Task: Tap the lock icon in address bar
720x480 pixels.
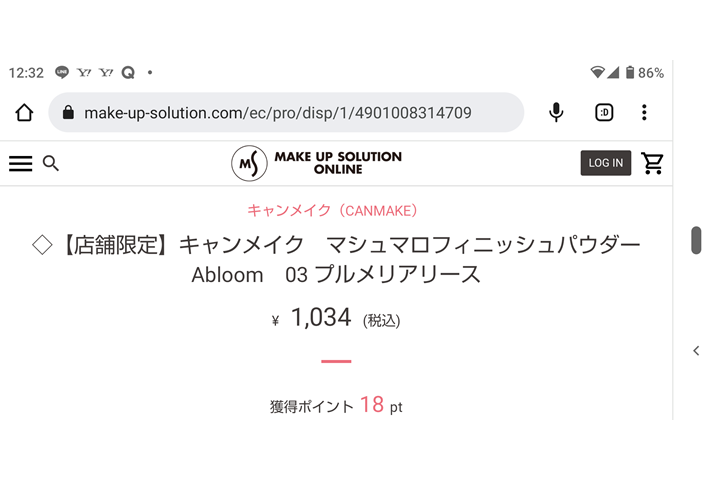Action: [68, 113]
